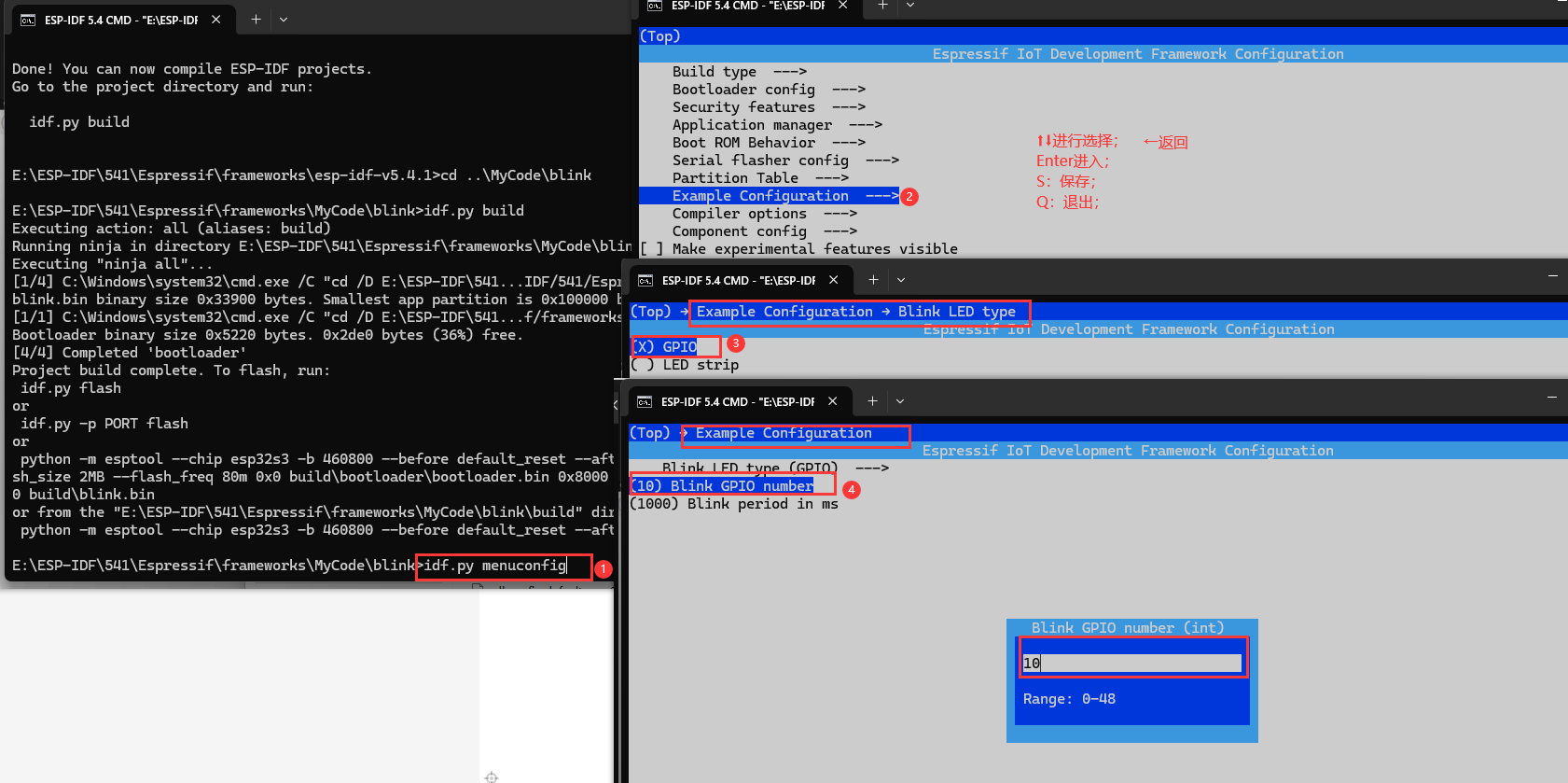This screenshot has width=1568, height=783.
Task: Open the Component config submenu
Action: (765, 231)
